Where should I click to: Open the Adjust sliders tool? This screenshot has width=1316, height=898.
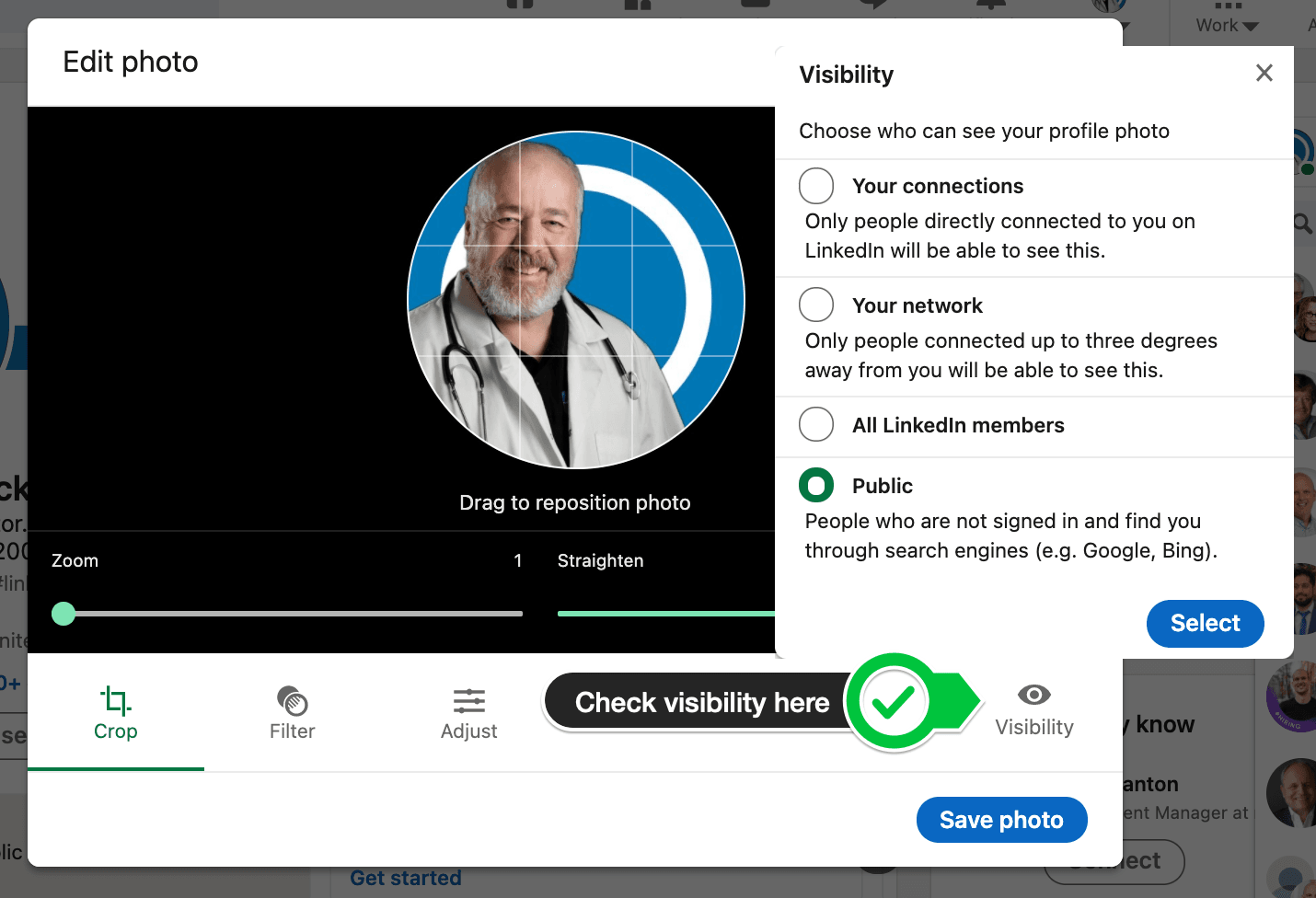(468, 701)
